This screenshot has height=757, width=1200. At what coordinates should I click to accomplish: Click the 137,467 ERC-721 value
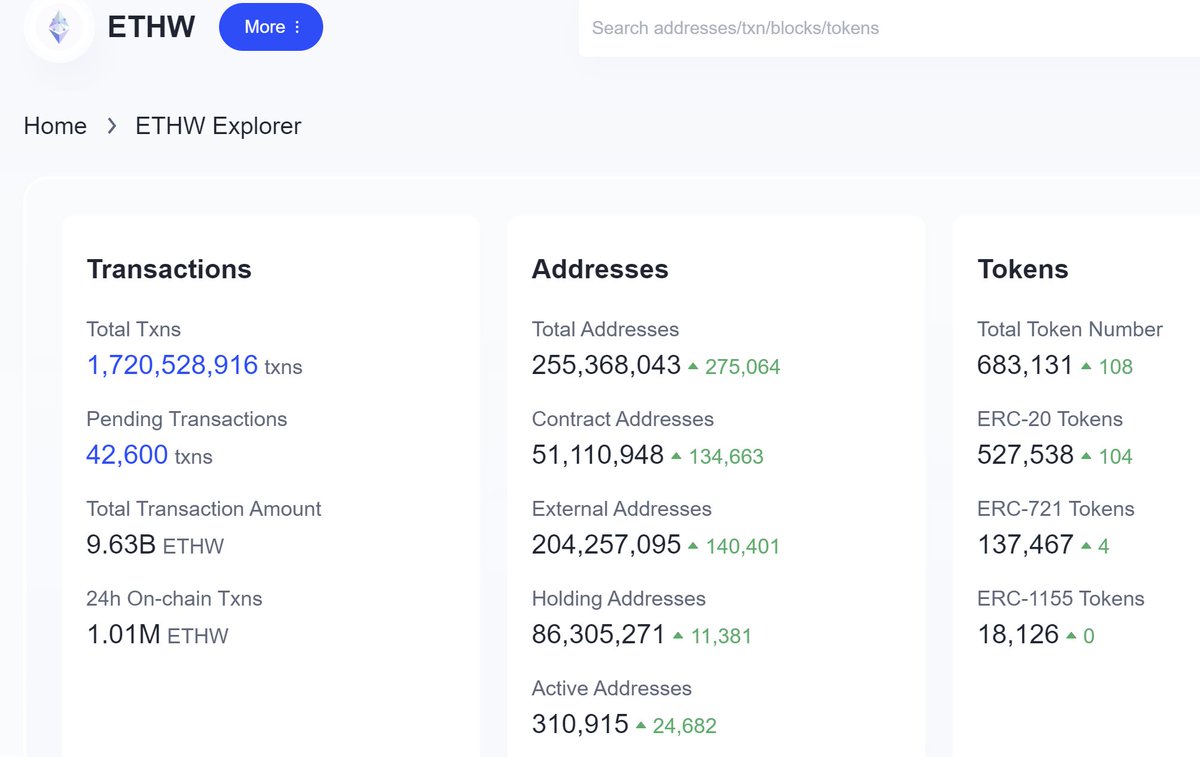[1025, 545]
